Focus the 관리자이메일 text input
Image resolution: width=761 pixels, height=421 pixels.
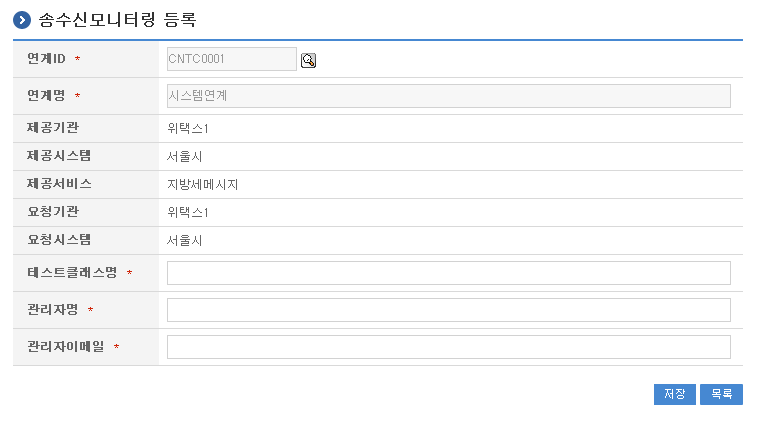click(x=448, y=347)
